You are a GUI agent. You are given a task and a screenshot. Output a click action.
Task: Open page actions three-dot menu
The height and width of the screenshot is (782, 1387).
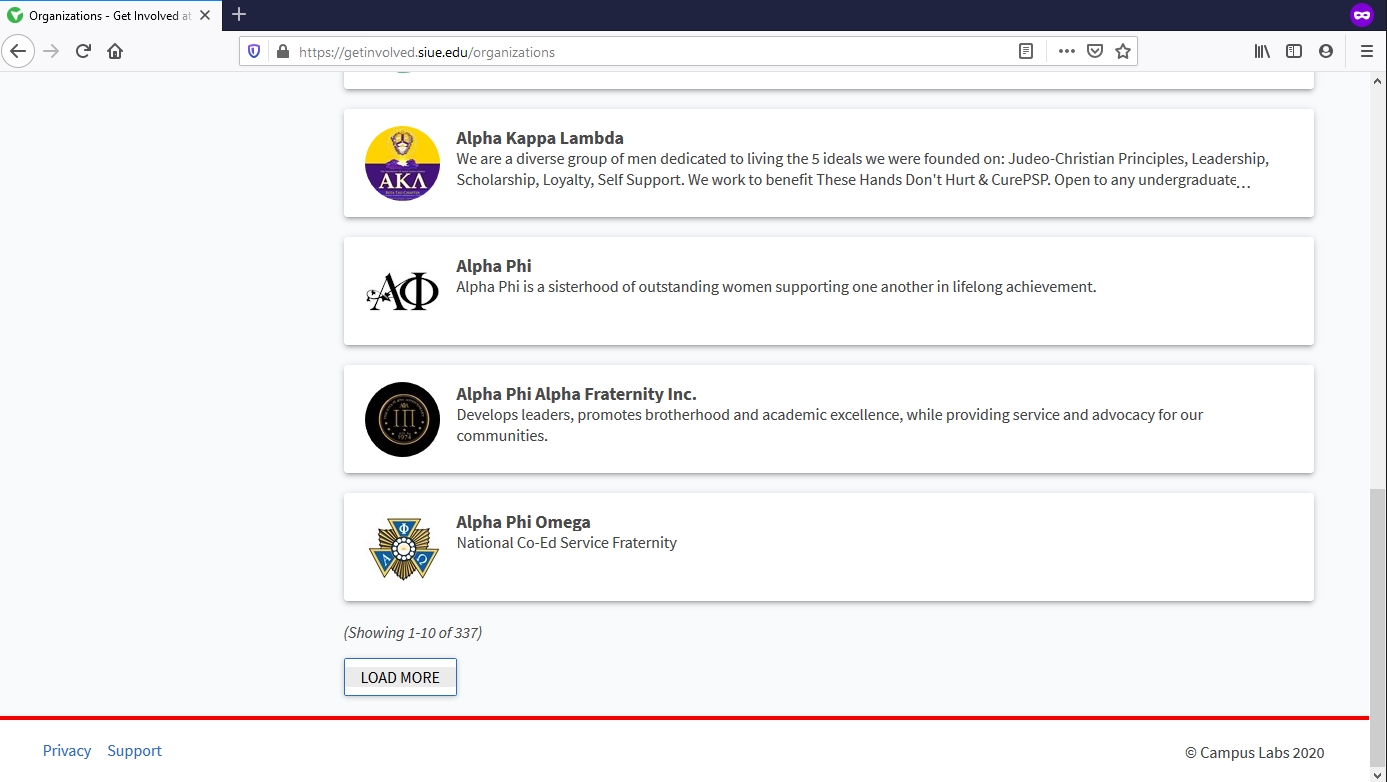pyautogui.click(x=1066, y=51)
